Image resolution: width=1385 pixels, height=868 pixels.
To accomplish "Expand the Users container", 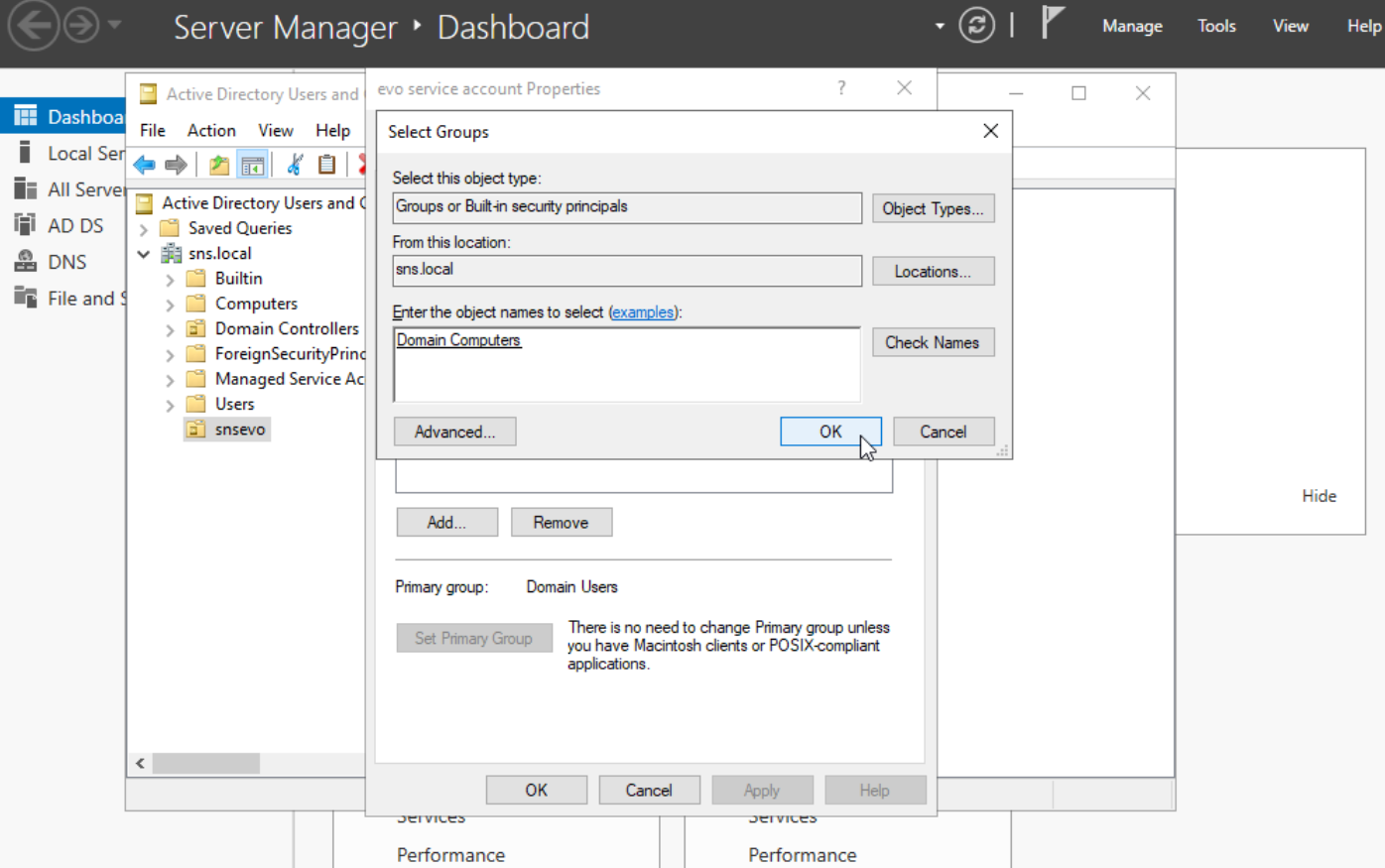I will (170, 405).
